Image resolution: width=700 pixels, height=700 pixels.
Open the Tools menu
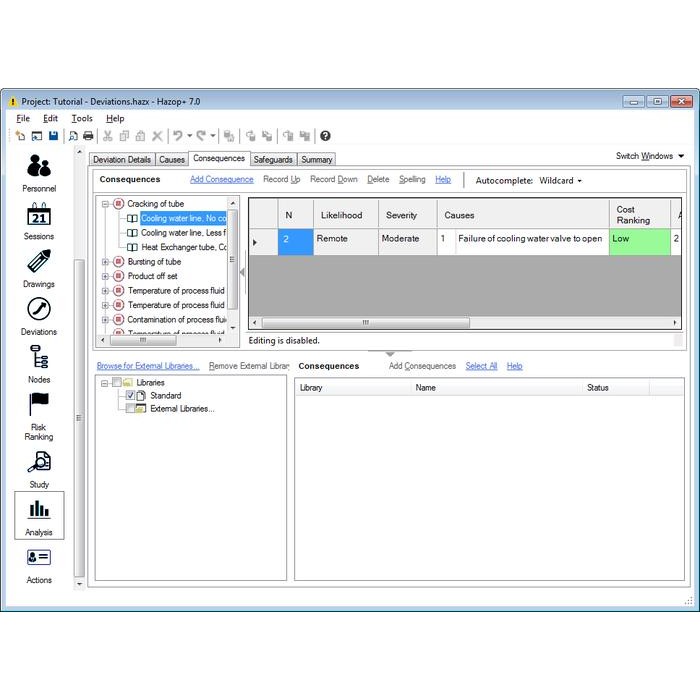tap(82, 118)
